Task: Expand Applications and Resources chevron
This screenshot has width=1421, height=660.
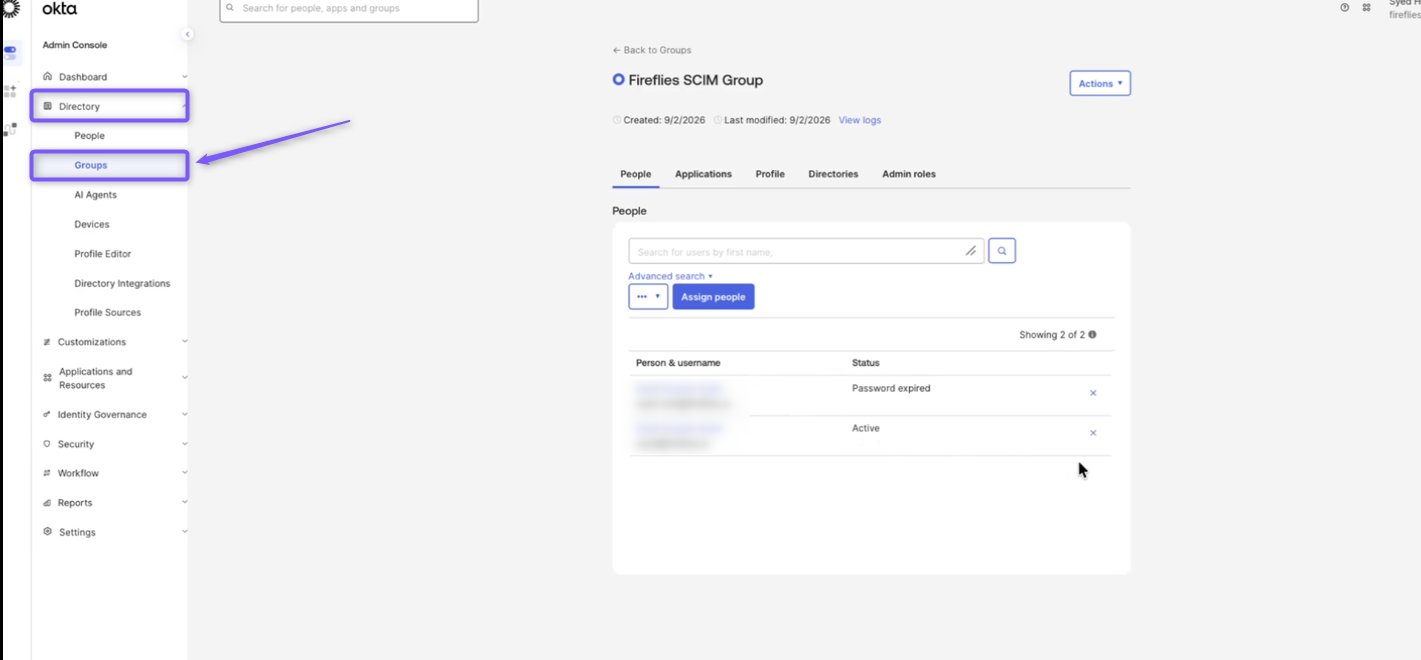Action: point(184,378)
